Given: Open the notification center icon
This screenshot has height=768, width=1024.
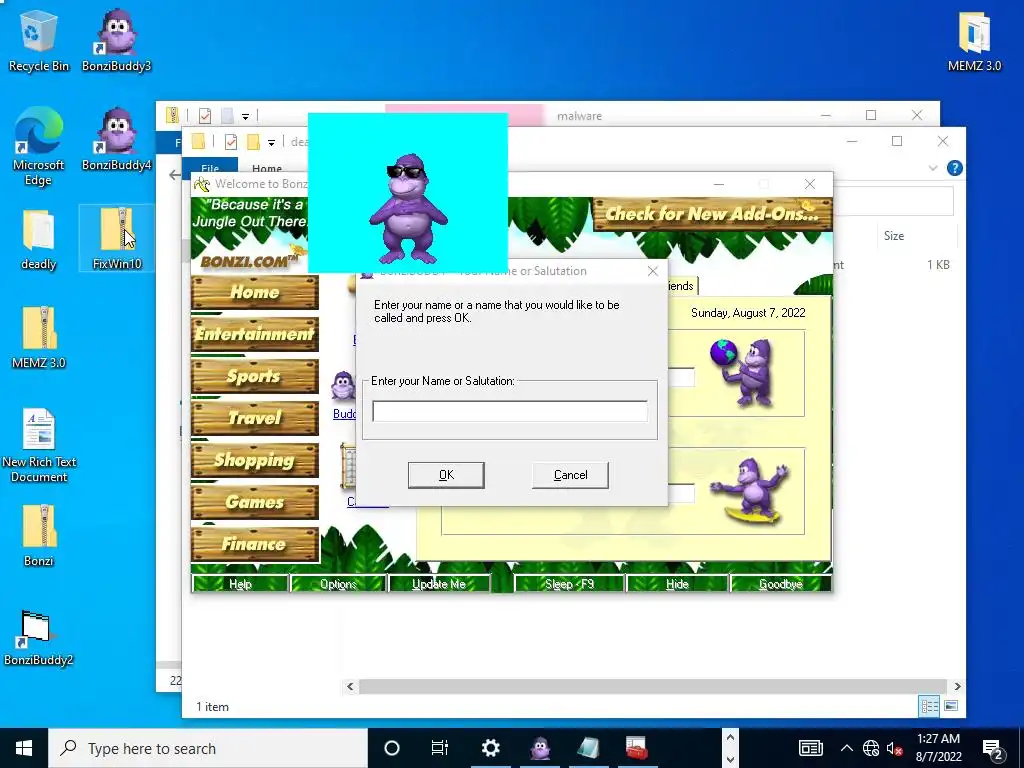Looking at the screenshot, I should [x=992, y=748].
